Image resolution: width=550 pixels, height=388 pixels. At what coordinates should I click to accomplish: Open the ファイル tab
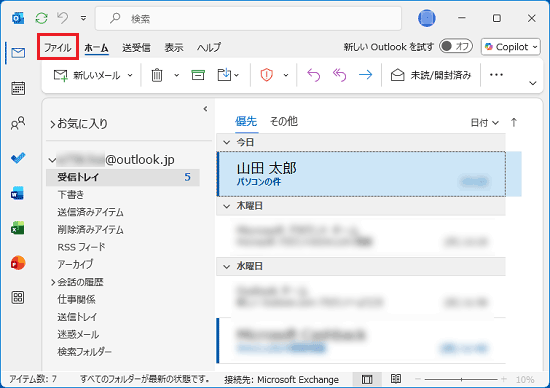[58, 47]
